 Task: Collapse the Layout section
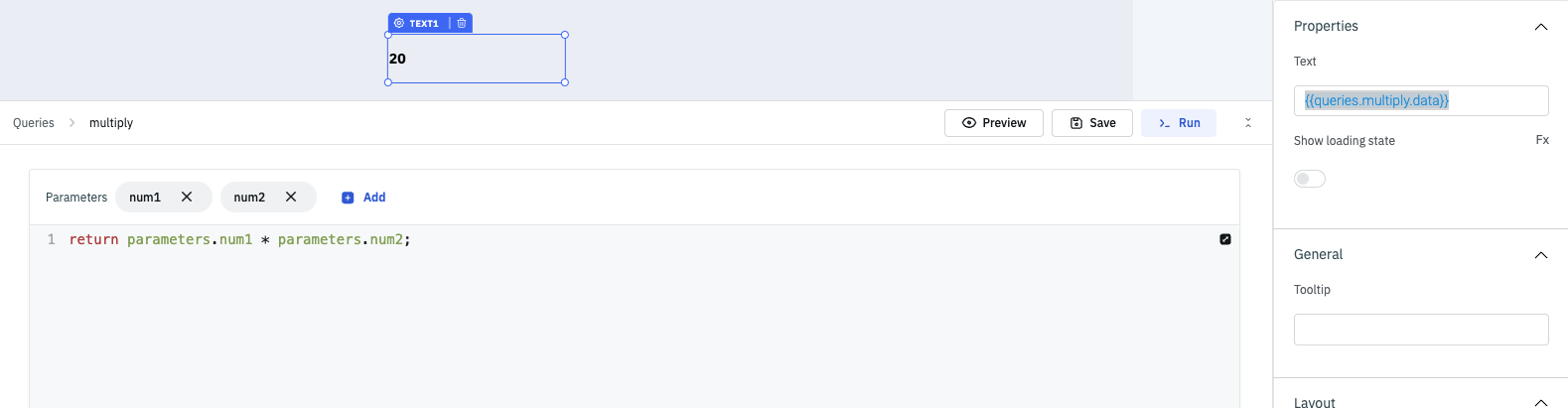tap(1541, 402)
